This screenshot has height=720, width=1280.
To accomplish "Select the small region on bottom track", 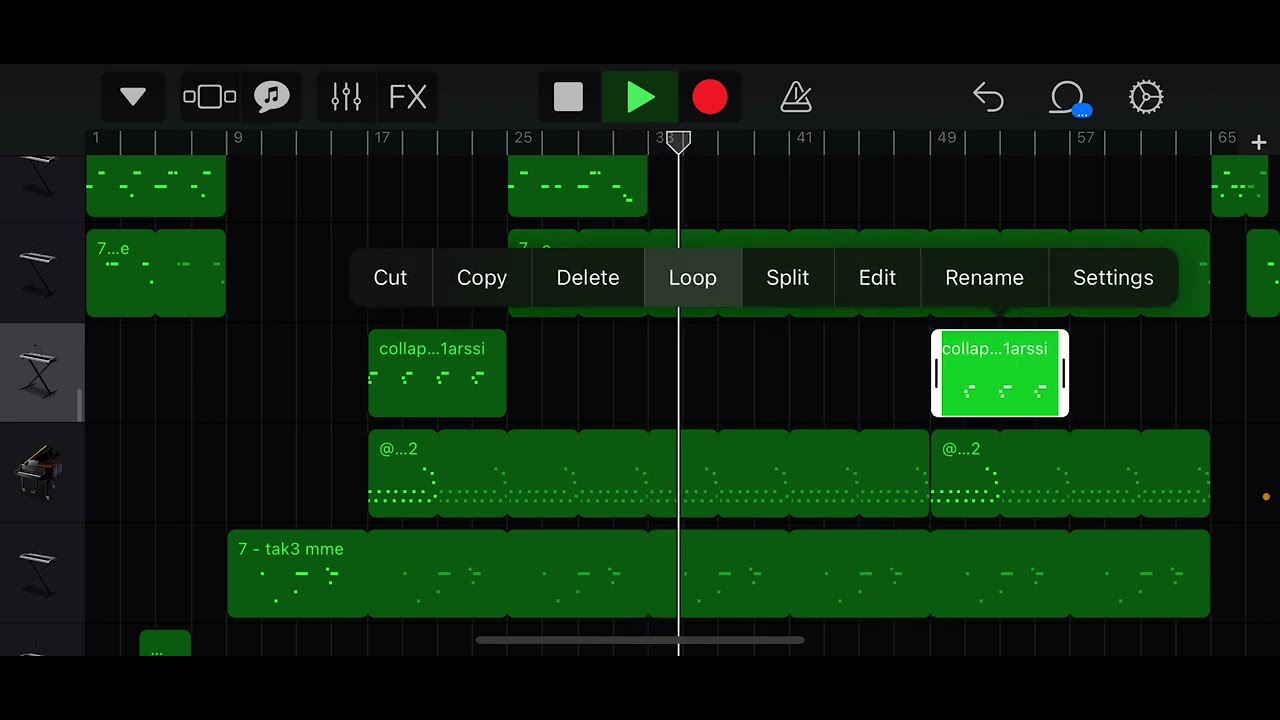I will pos(165,643).
